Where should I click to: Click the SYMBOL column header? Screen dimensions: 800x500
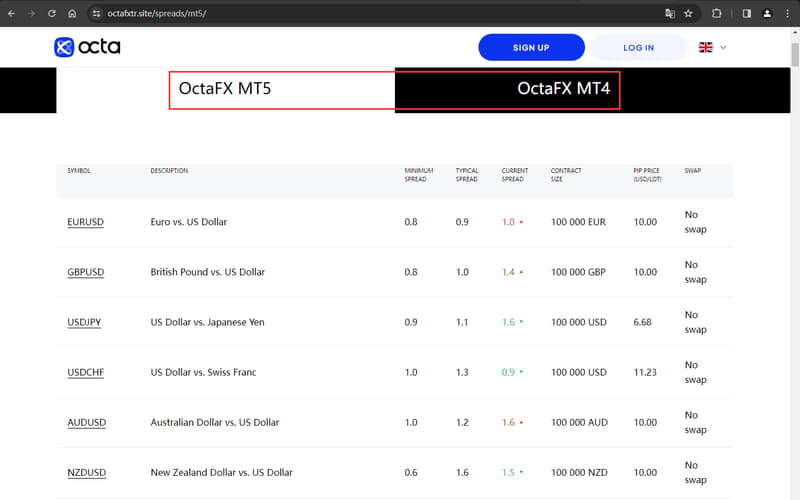tap(79, 170)
